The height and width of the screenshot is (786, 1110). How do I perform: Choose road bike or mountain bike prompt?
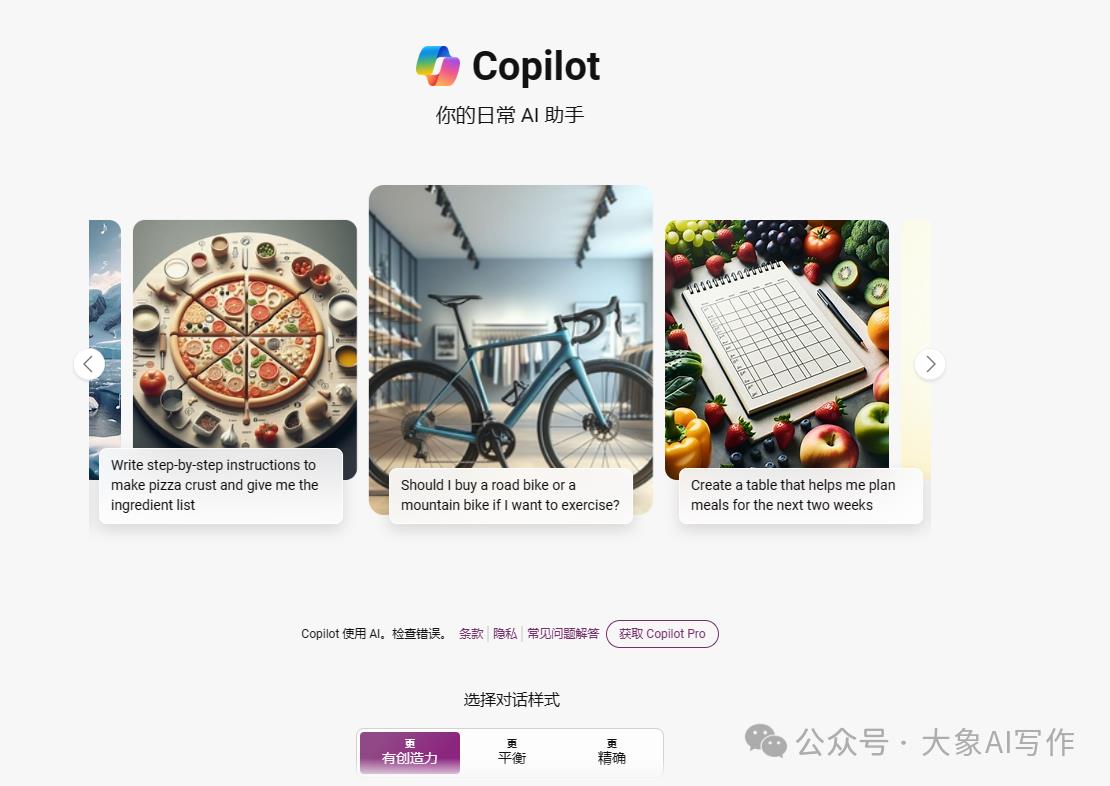tap(510, 495)
